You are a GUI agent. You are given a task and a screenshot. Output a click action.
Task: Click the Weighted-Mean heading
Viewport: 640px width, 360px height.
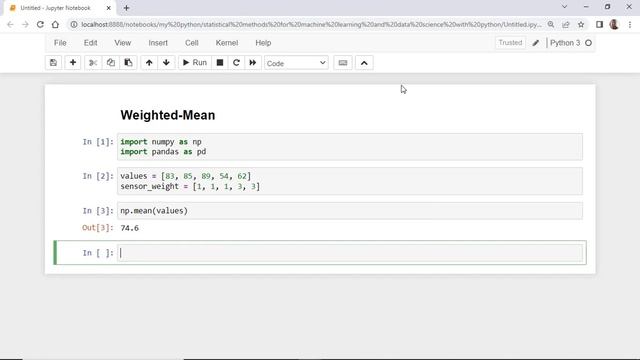coord(168,115)
